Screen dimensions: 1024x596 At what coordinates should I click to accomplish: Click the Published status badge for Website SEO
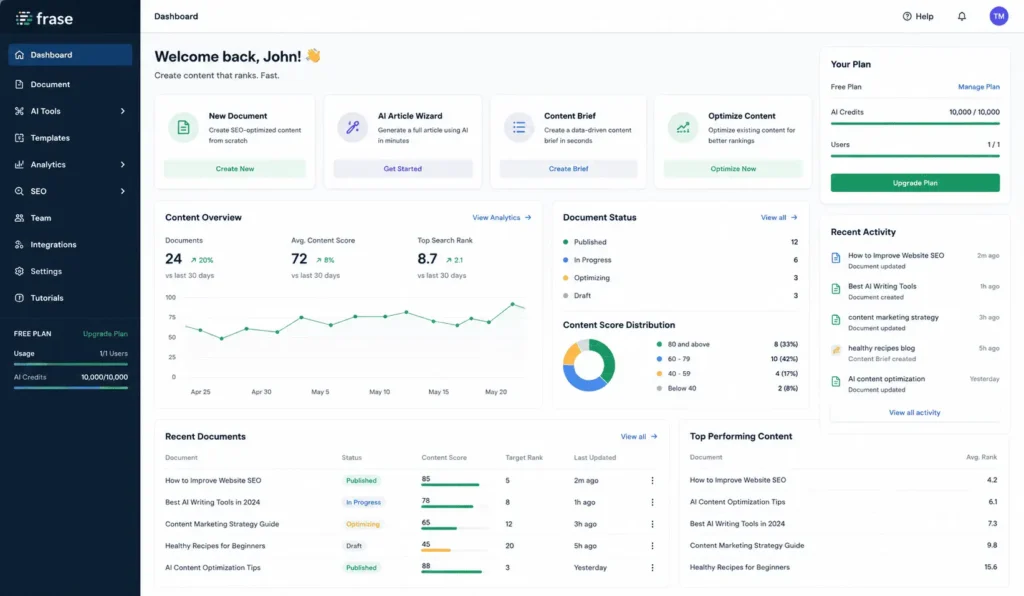361,480
